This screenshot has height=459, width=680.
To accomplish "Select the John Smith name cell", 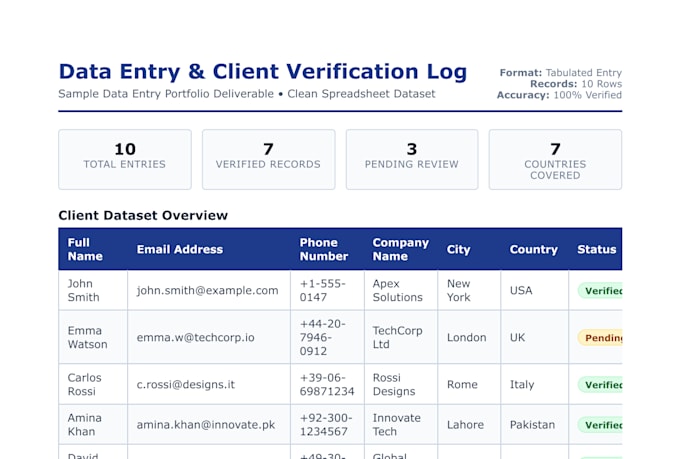I will pyautogui.click(x=93, y=290).
